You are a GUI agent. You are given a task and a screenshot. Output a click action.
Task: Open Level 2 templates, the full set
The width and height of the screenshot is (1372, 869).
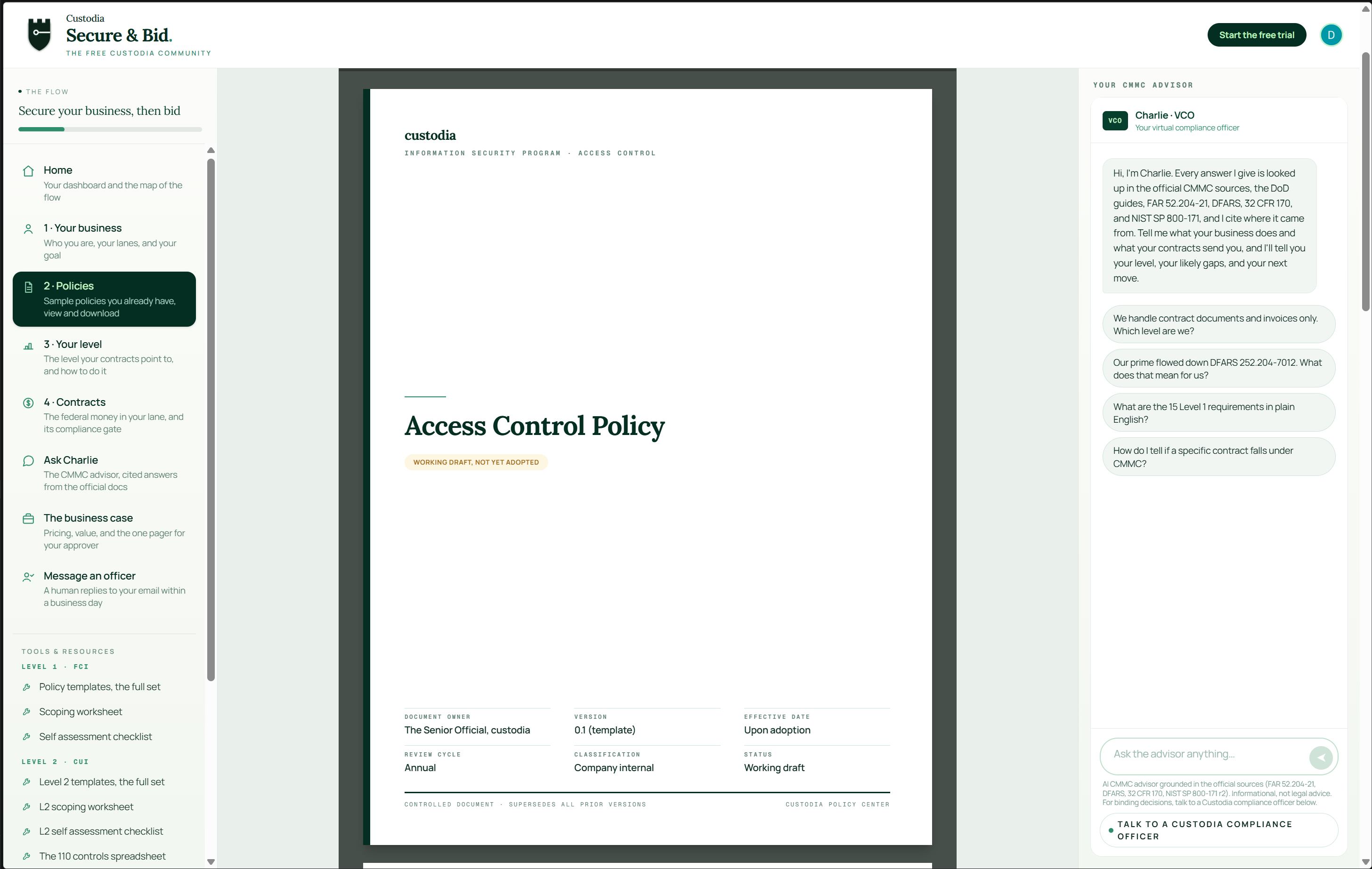tap(101, 782)
